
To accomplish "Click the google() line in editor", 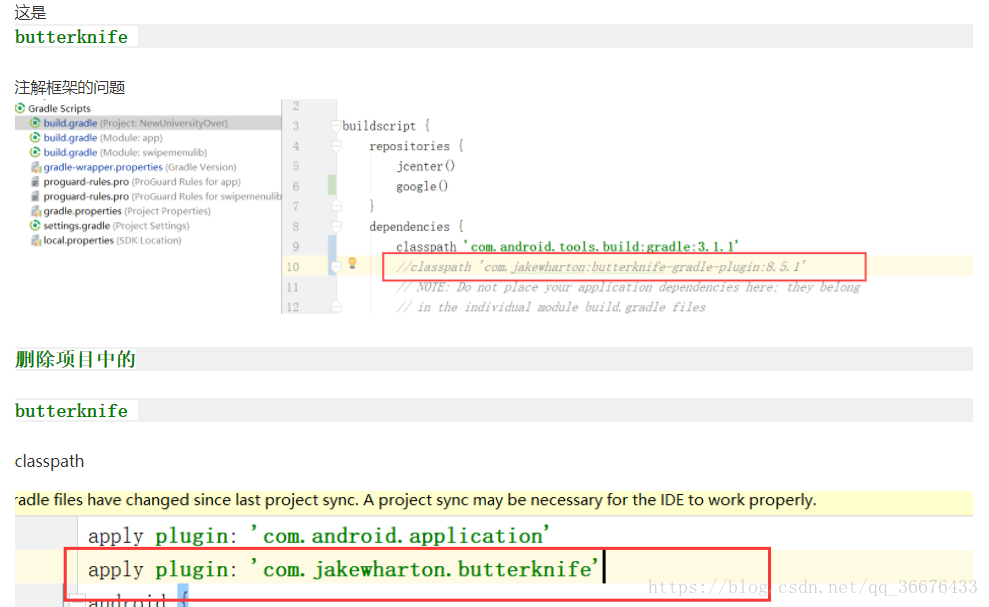I will click(x=422, y=186).
